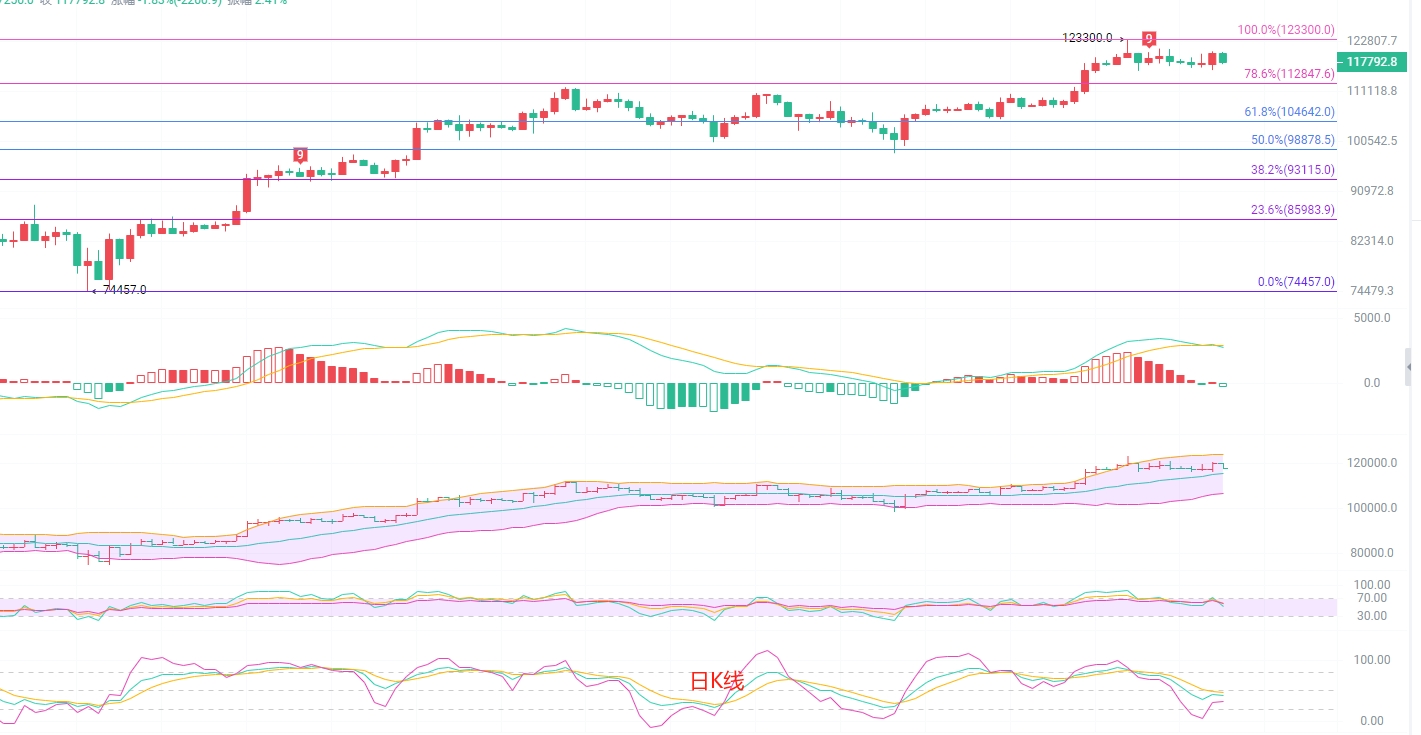Viewport: 1421px width, 735px height.
Task: Select the 78.6% (112847.6) Fibonacci label
Action: [x=1288, y=74]
